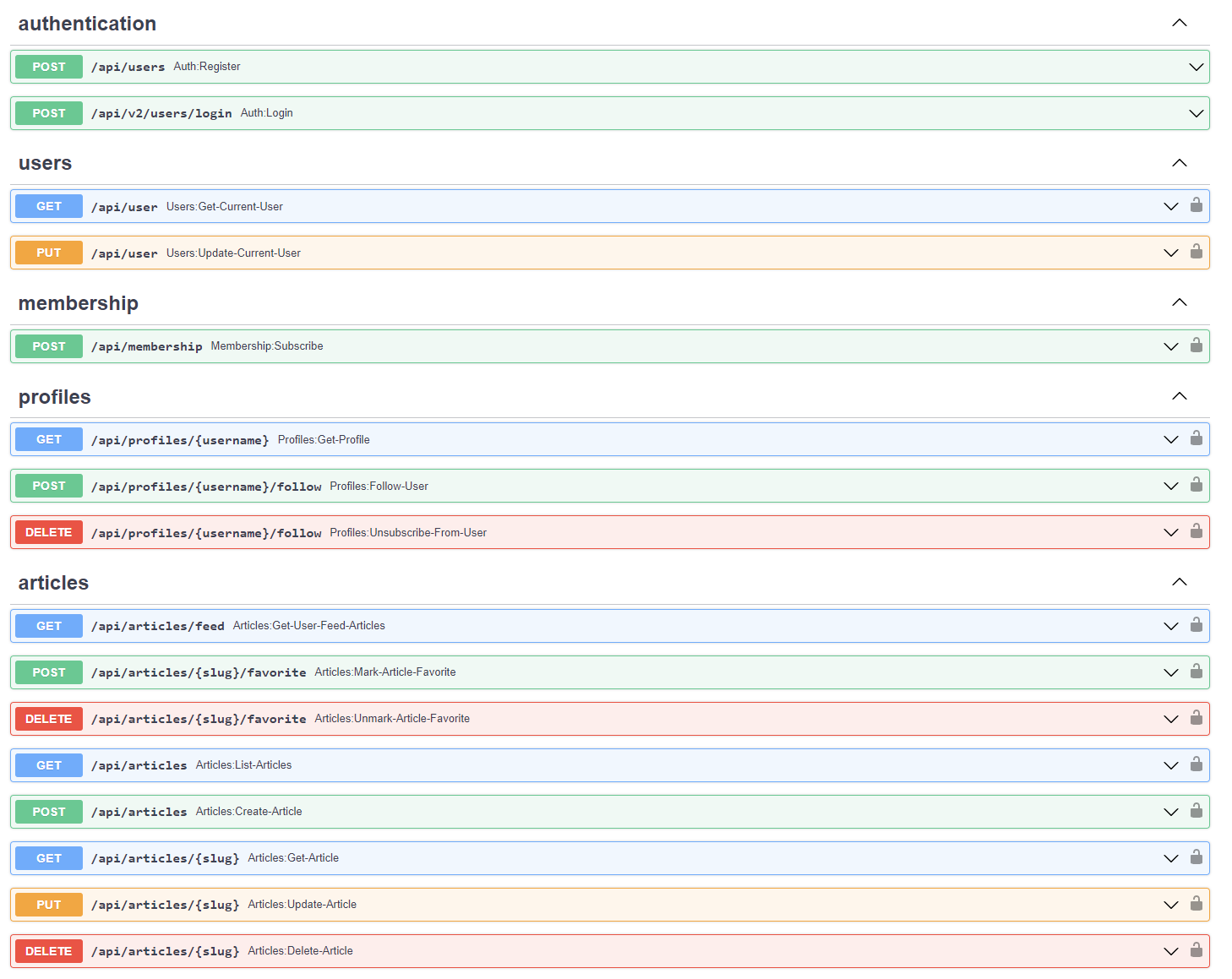
Task: Click lock icon for Articles:Update-Article
Action: coord(1197,904)
